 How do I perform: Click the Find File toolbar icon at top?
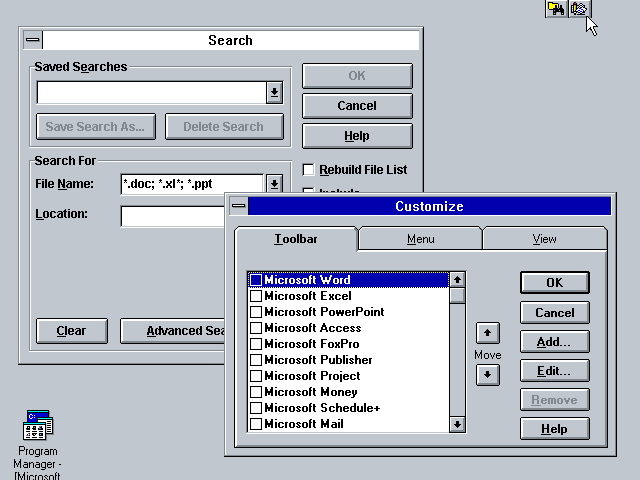pyautogui.click(x=556, y=8)
